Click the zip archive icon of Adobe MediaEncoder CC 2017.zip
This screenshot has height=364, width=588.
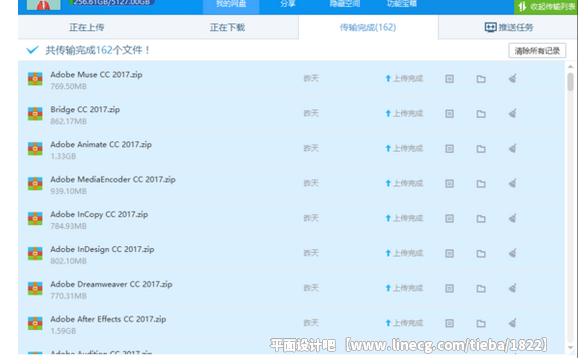[x=35, y=183]
